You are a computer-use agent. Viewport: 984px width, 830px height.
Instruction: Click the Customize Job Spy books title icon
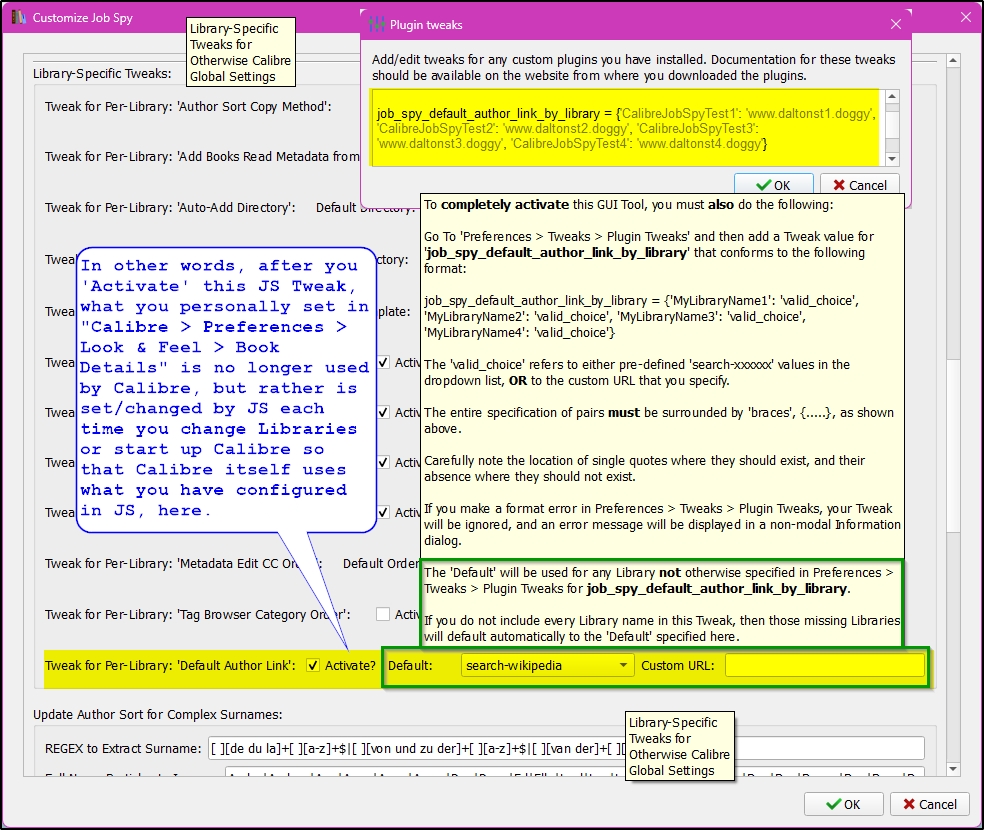pyautogui.click(x=19, y=17)
